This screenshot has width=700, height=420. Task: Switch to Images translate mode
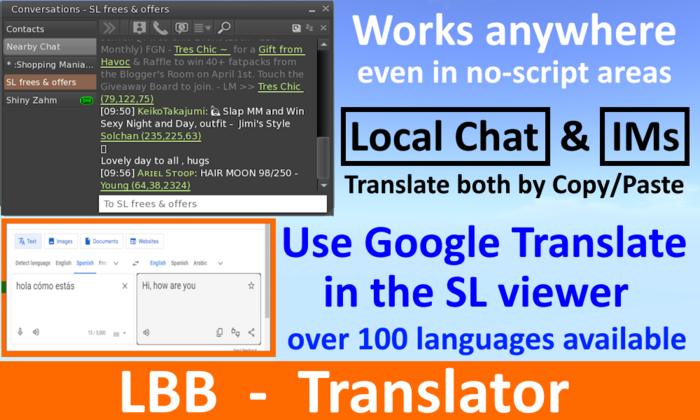pyautogui.click(x=61, y=241)
